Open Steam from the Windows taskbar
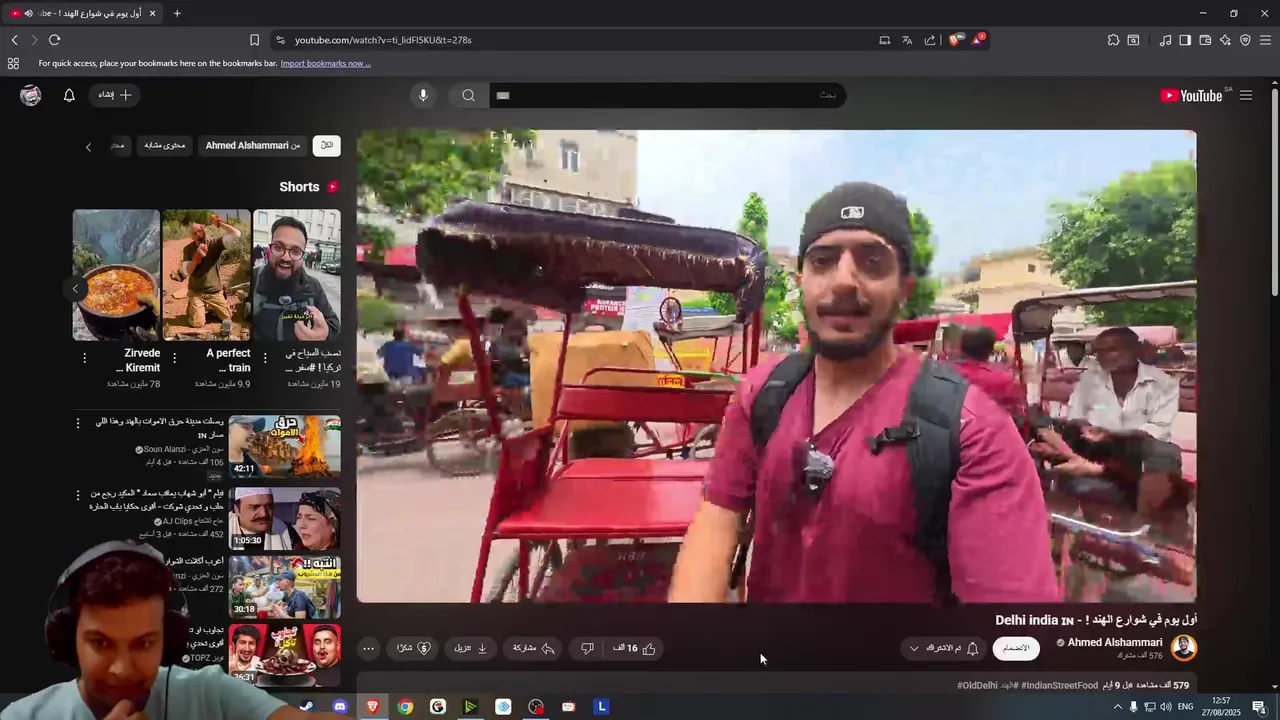 [x=306, y=707]
